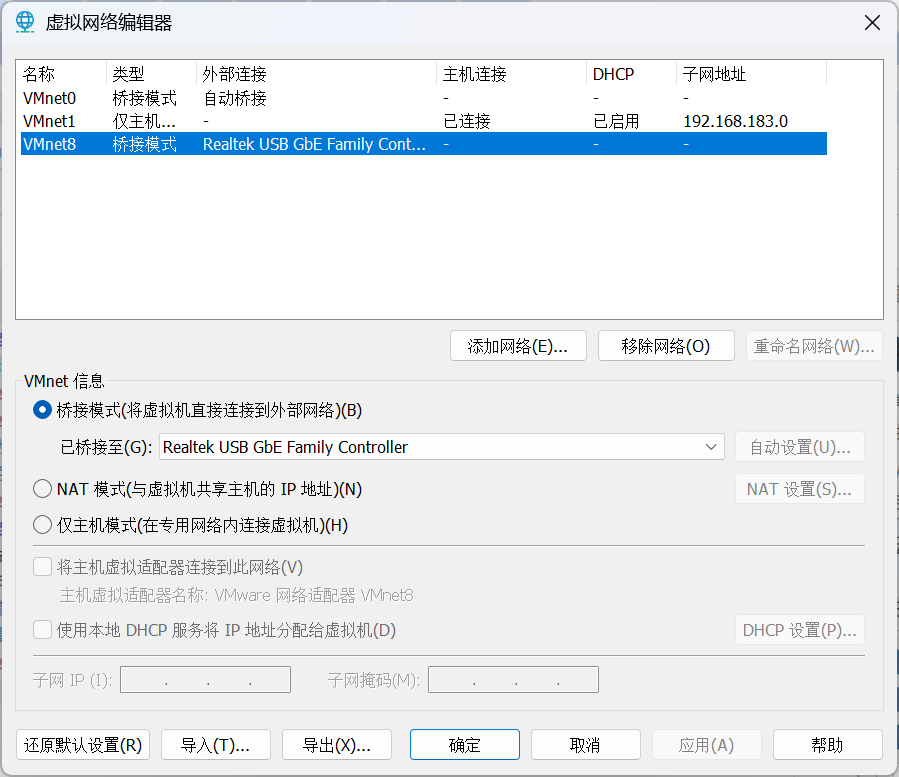Click the 名称 column header
Image resolution: width=899 pixels, height=777 pixels.
62,74
